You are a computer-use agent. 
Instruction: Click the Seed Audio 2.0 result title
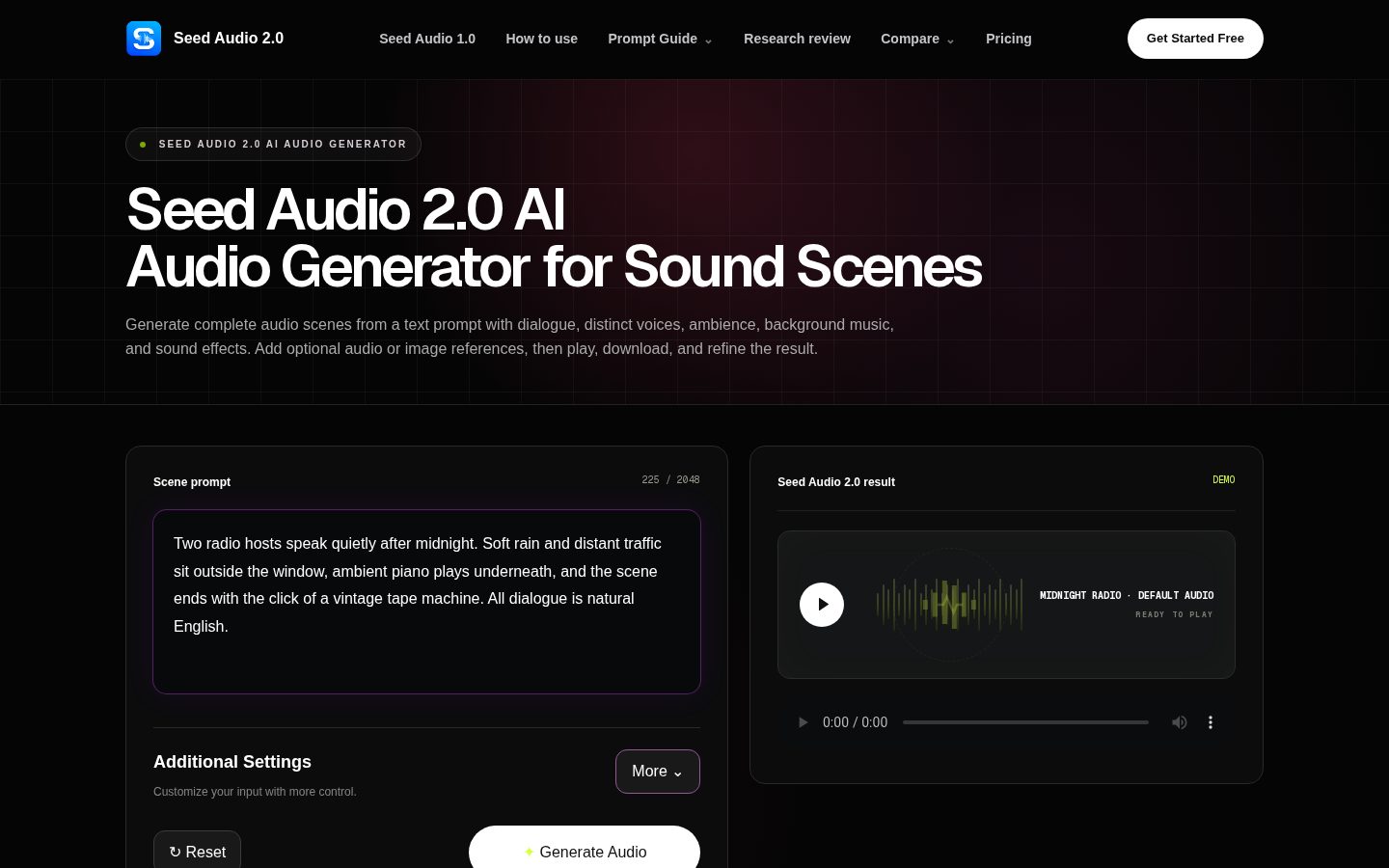click(x=836, y=482)
